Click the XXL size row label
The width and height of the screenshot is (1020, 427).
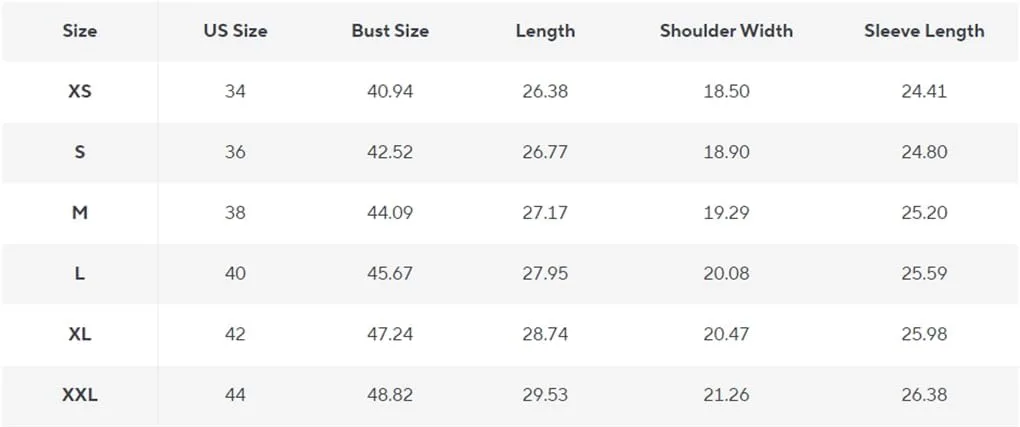pyautogui.click(x=80, y=395)
